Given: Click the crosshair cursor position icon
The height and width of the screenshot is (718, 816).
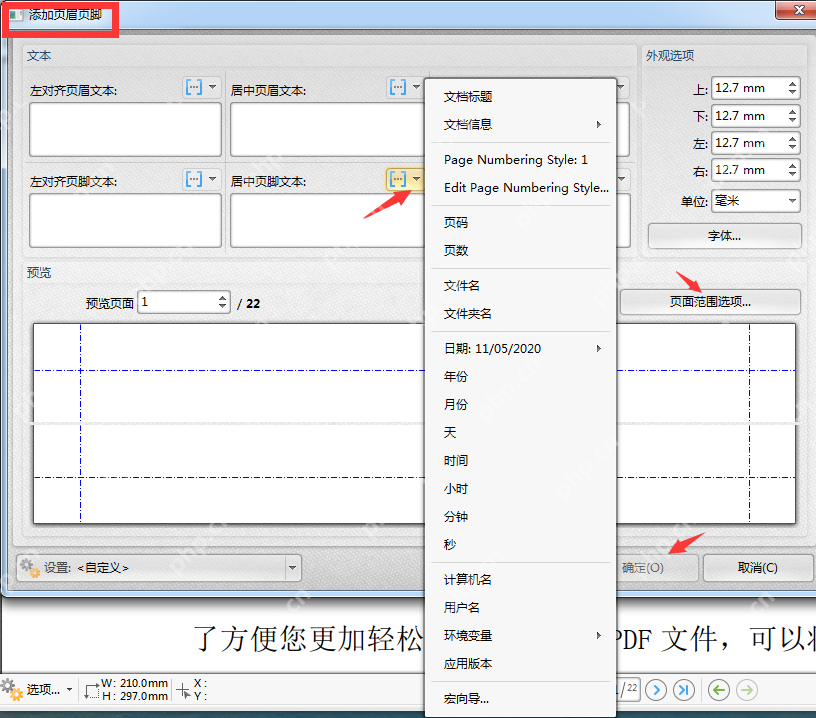Looking at the screenshot, I should point(183,690).
